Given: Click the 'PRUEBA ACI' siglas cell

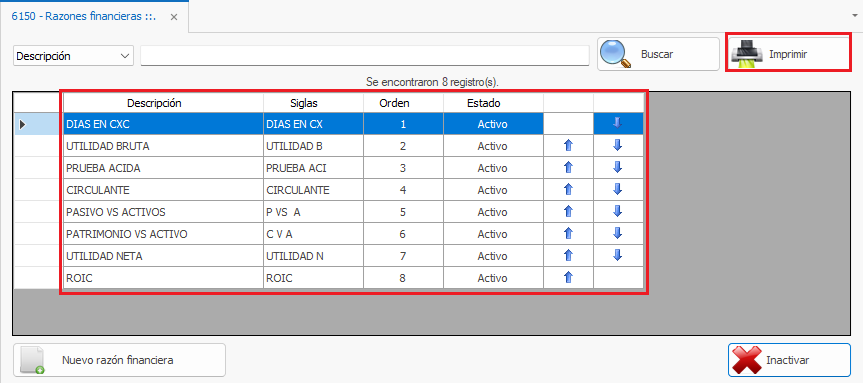Looking at the screenshot, I should [x=313, y=168].
